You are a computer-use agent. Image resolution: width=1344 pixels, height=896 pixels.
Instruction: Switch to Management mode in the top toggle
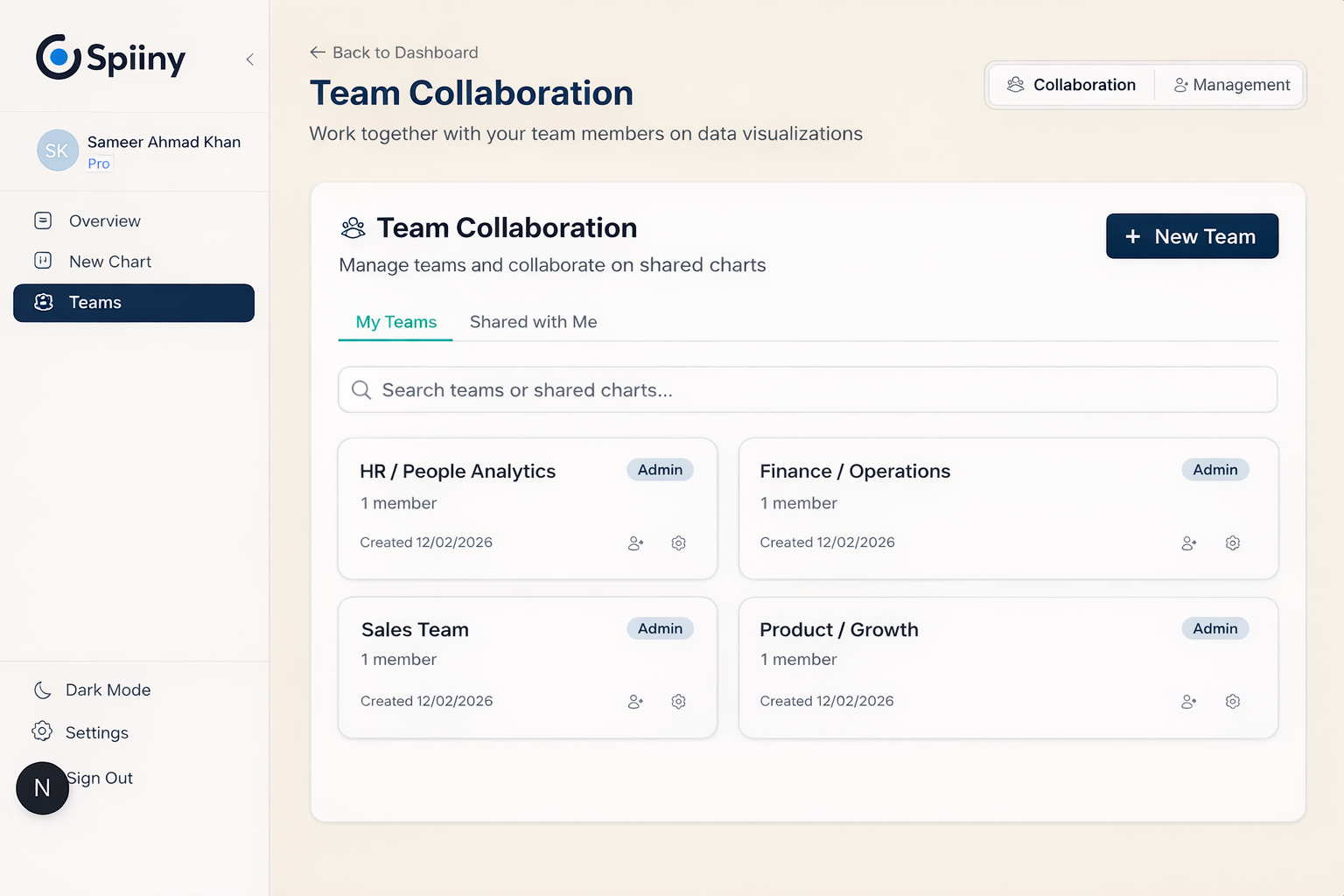[1231, 84]
